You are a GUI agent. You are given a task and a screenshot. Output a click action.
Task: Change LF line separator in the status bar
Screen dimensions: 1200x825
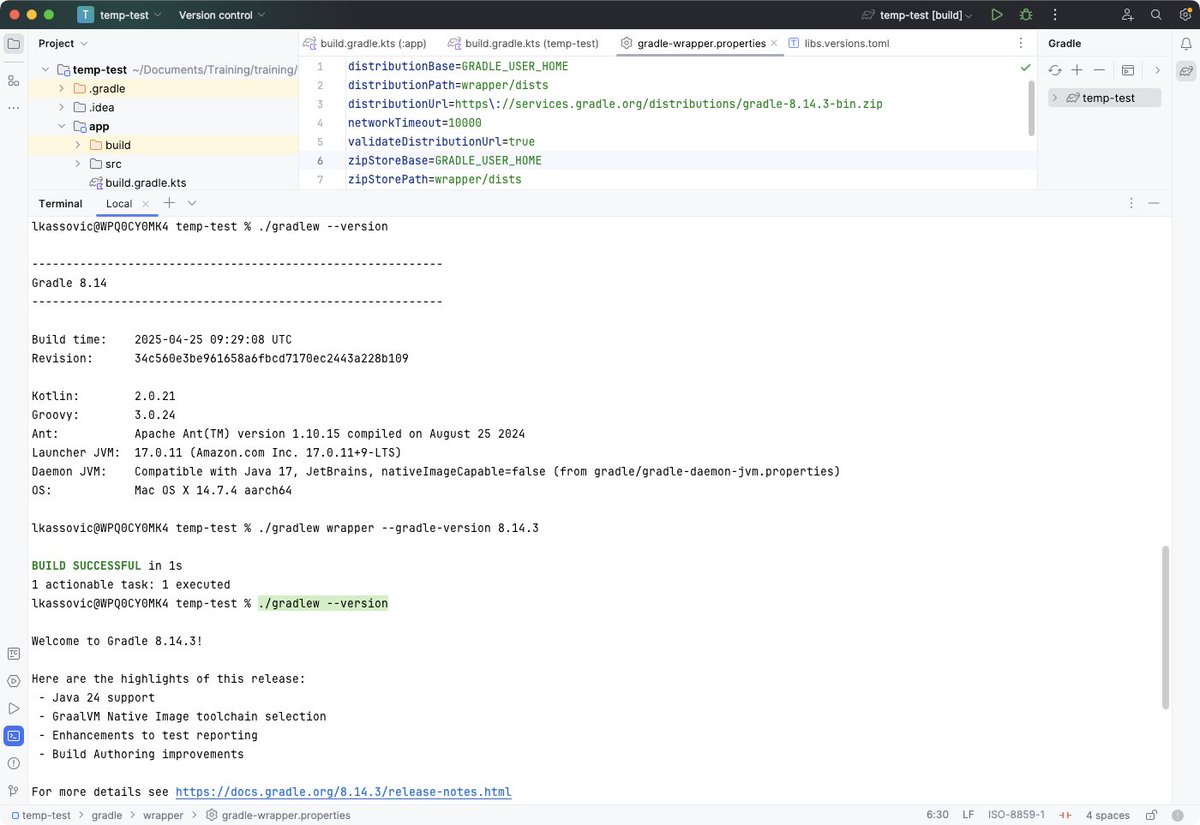click(x=968, y=815)
